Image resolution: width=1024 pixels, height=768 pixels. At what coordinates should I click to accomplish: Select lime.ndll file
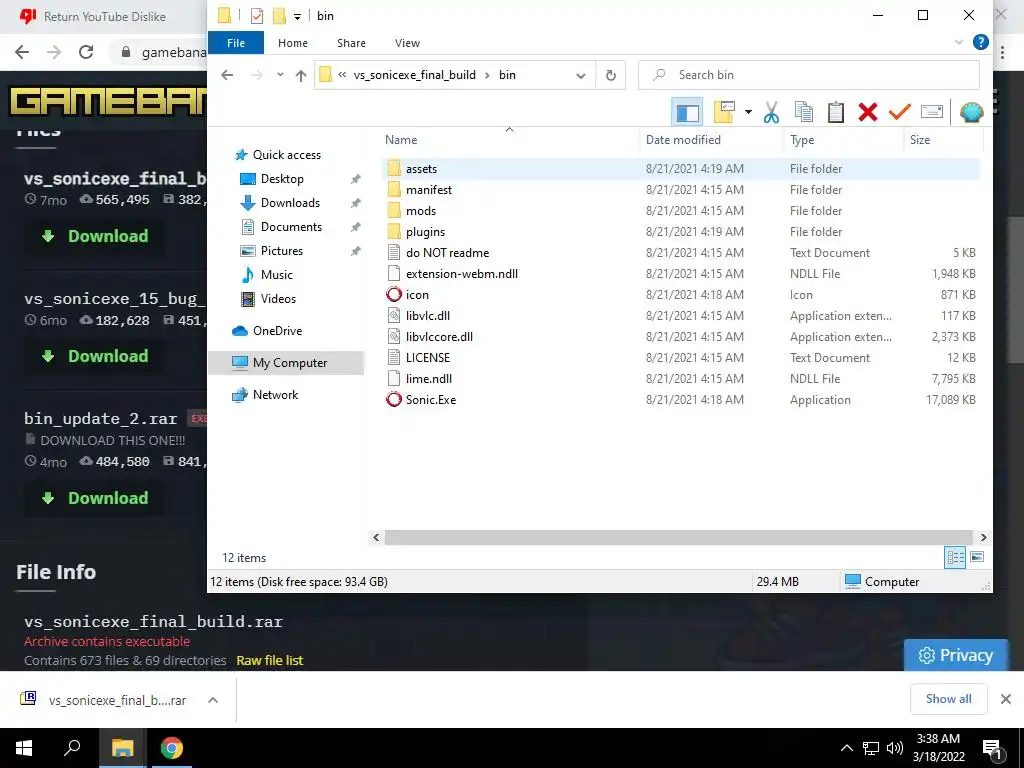click(x=681, y=378)
